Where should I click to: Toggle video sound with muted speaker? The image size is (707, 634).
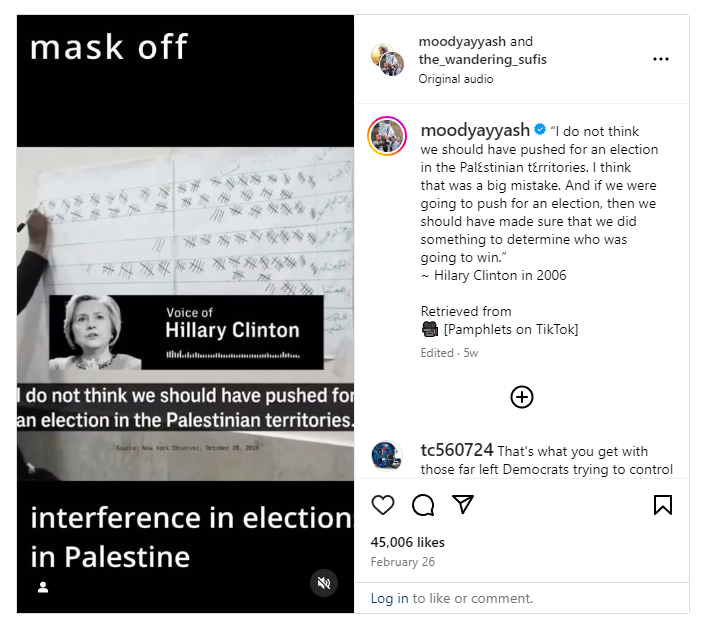coord(324,583)
